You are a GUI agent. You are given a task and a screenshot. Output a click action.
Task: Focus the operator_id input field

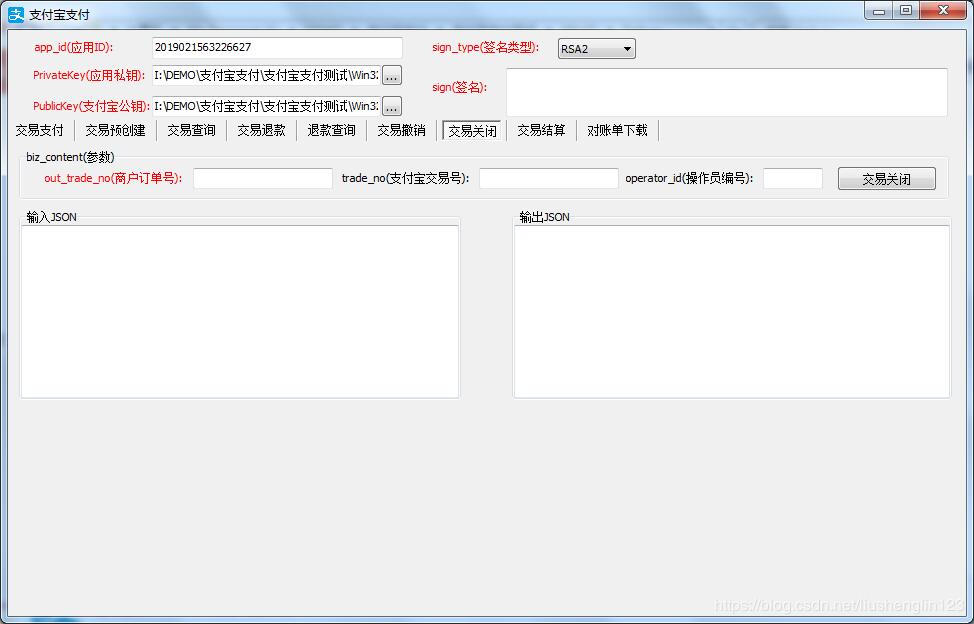click(793, 179)
